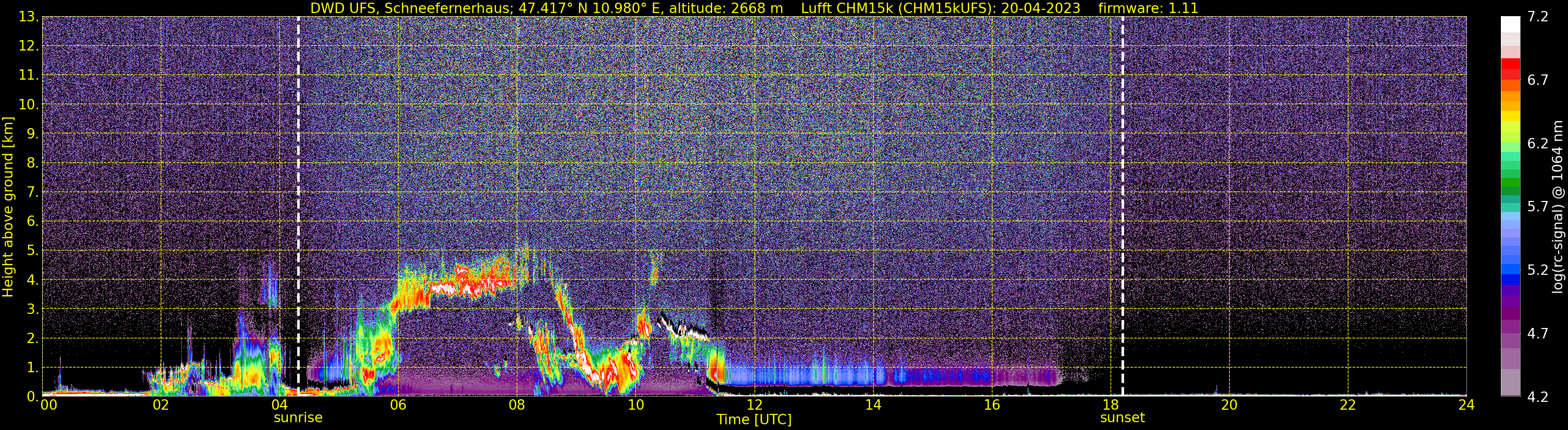Click the white dashed sunrise marker line

(298, 207)
